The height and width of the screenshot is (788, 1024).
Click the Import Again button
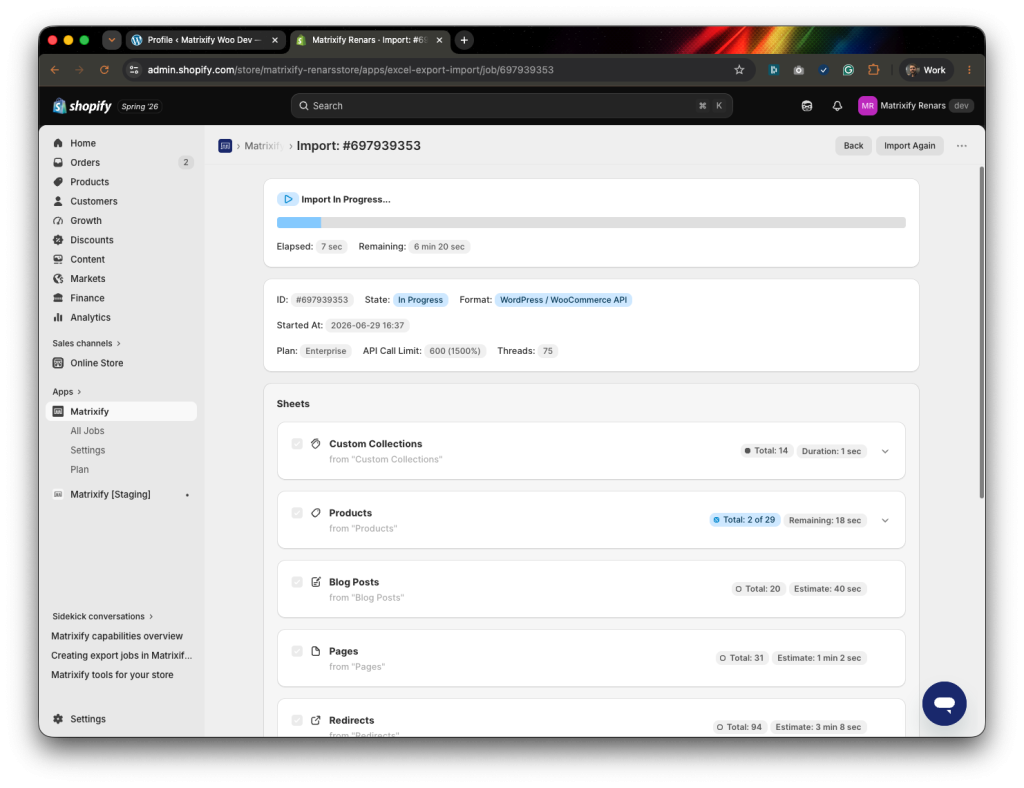[x=909, y=146]
